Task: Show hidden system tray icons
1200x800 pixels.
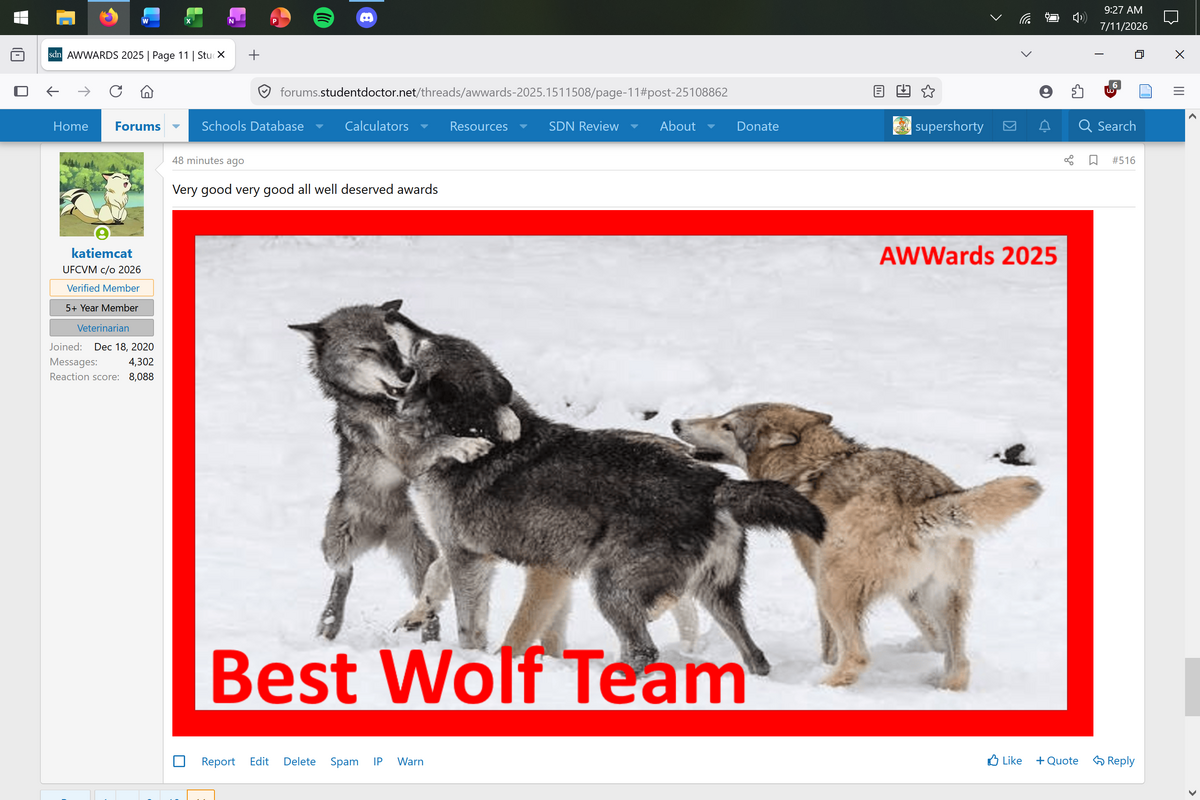Action: tap(995, 18)
